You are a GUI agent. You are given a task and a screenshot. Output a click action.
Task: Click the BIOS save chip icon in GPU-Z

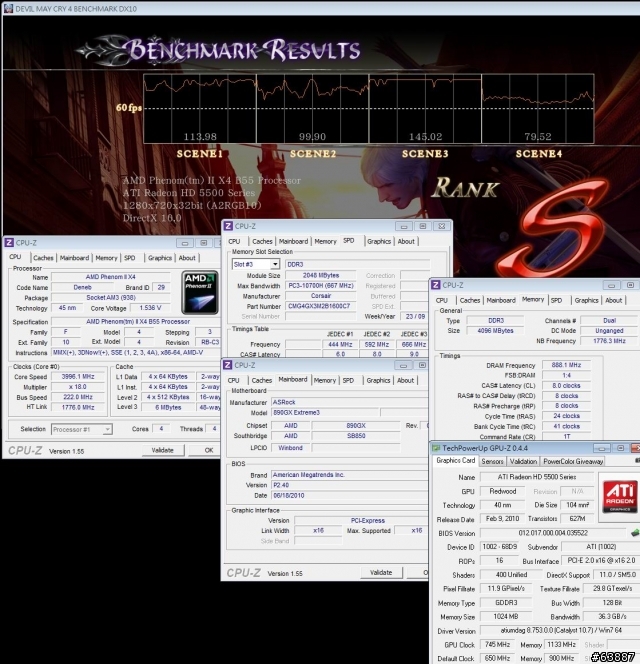(x=634, y=533)
